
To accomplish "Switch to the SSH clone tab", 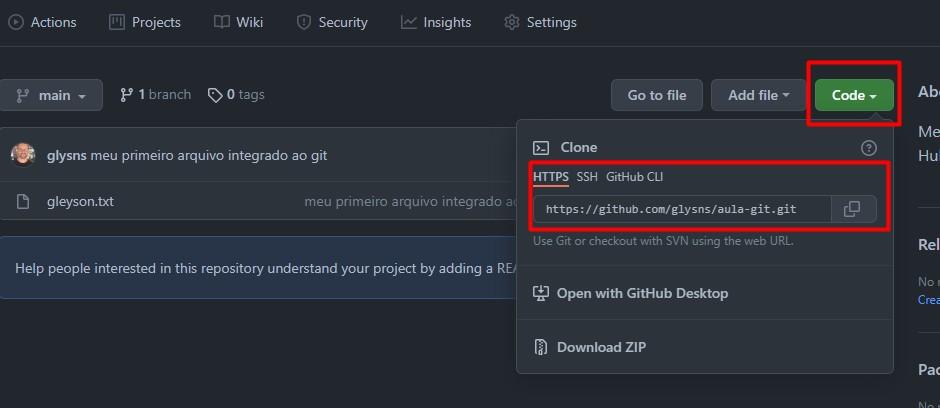I will point(587,177).
